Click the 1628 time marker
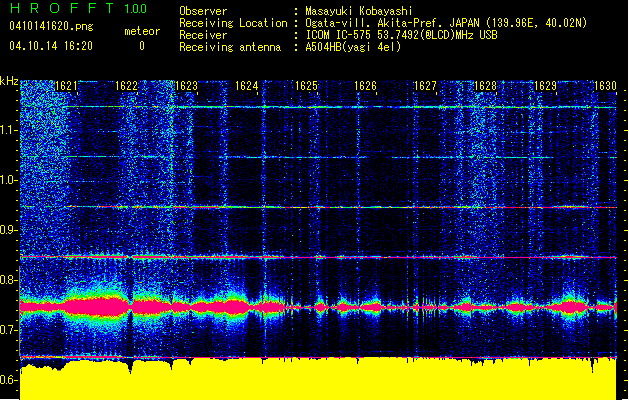Screen dimensions: 629x400 485,86
